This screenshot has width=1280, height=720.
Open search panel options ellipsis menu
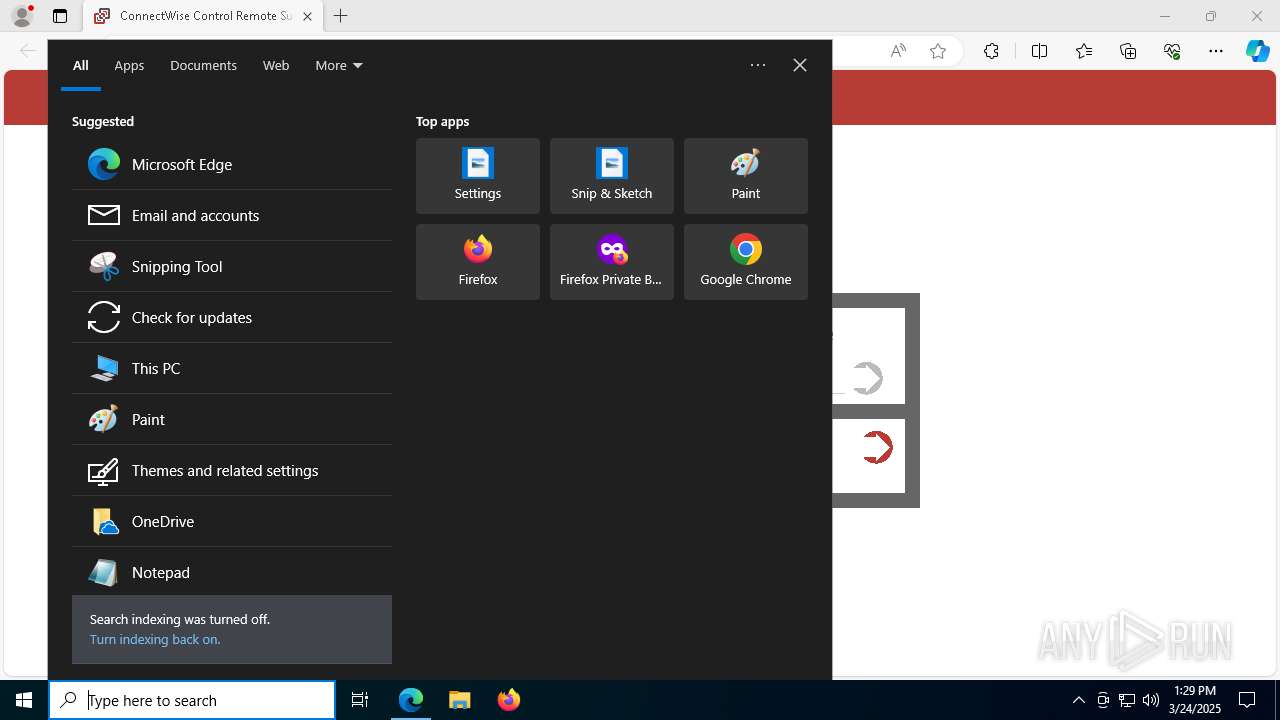click(x=758, y=65)
